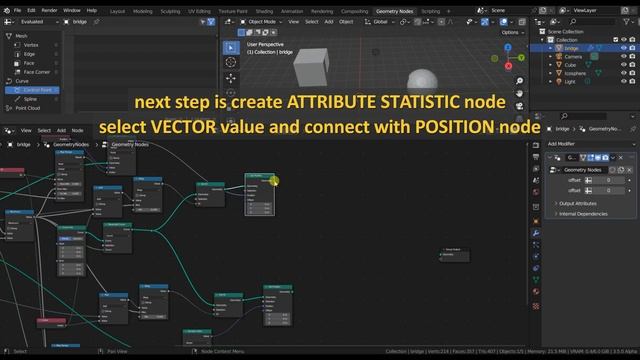
Task: Click the viewport zoom magnifier icon
Action: coord(520,81)
